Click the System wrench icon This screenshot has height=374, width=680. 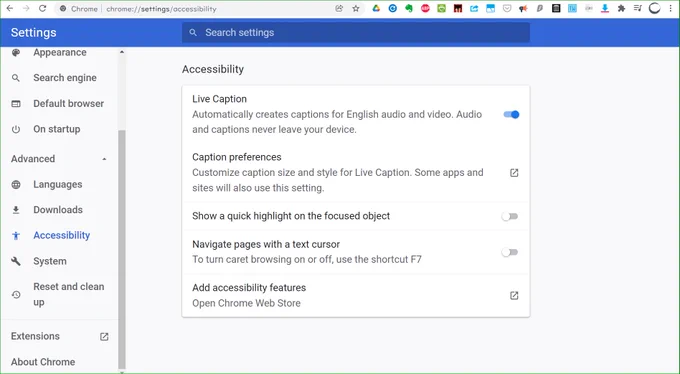[16, 261]
